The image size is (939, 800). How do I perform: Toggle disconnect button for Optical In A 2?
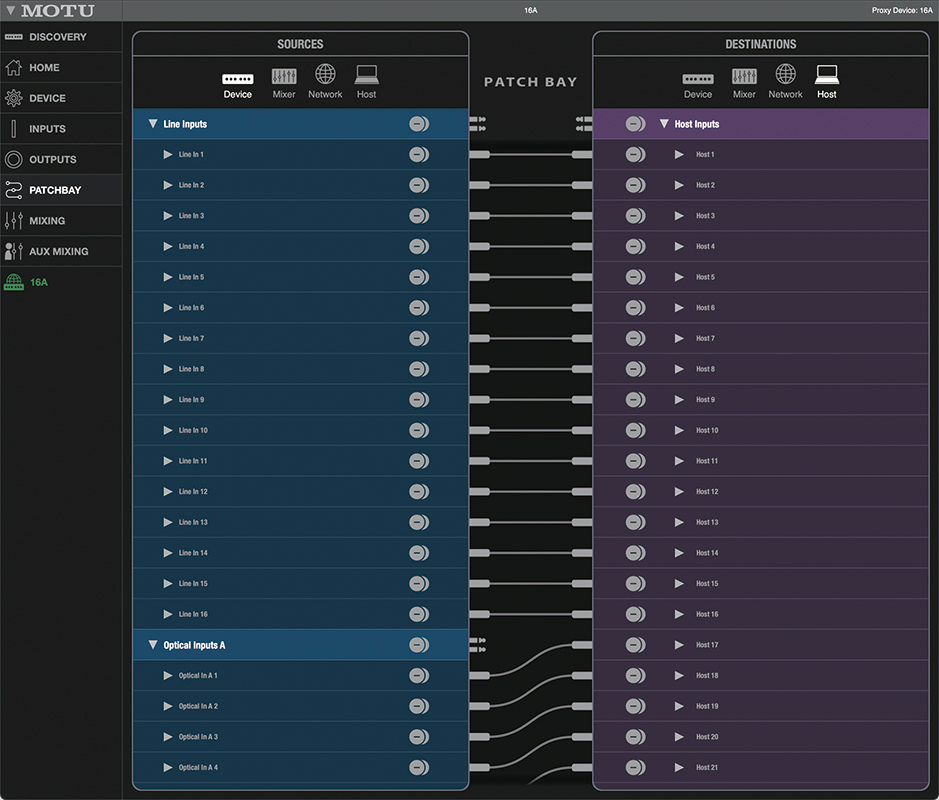click(419, 706)
